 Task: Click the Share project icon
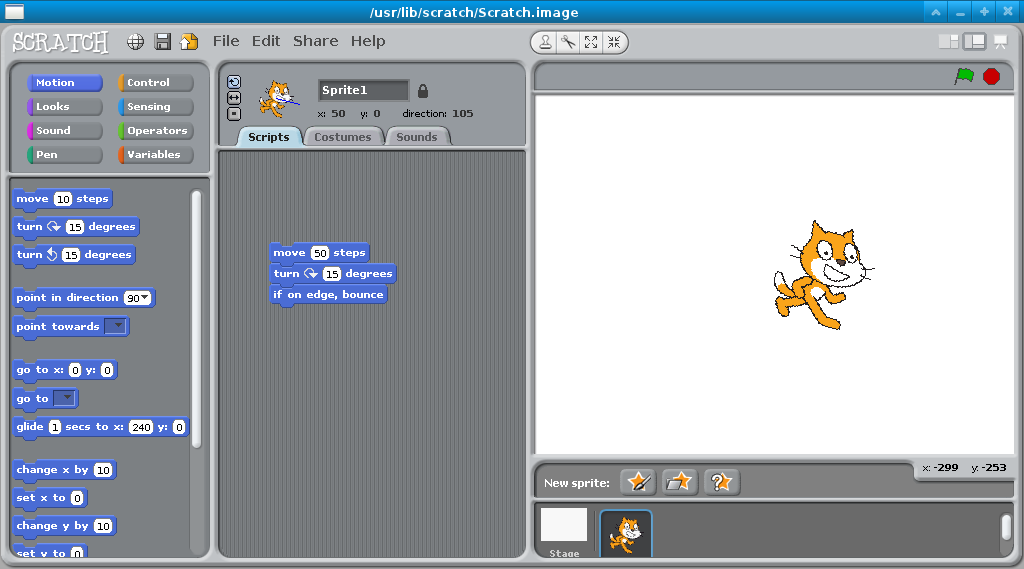(189, 42)
